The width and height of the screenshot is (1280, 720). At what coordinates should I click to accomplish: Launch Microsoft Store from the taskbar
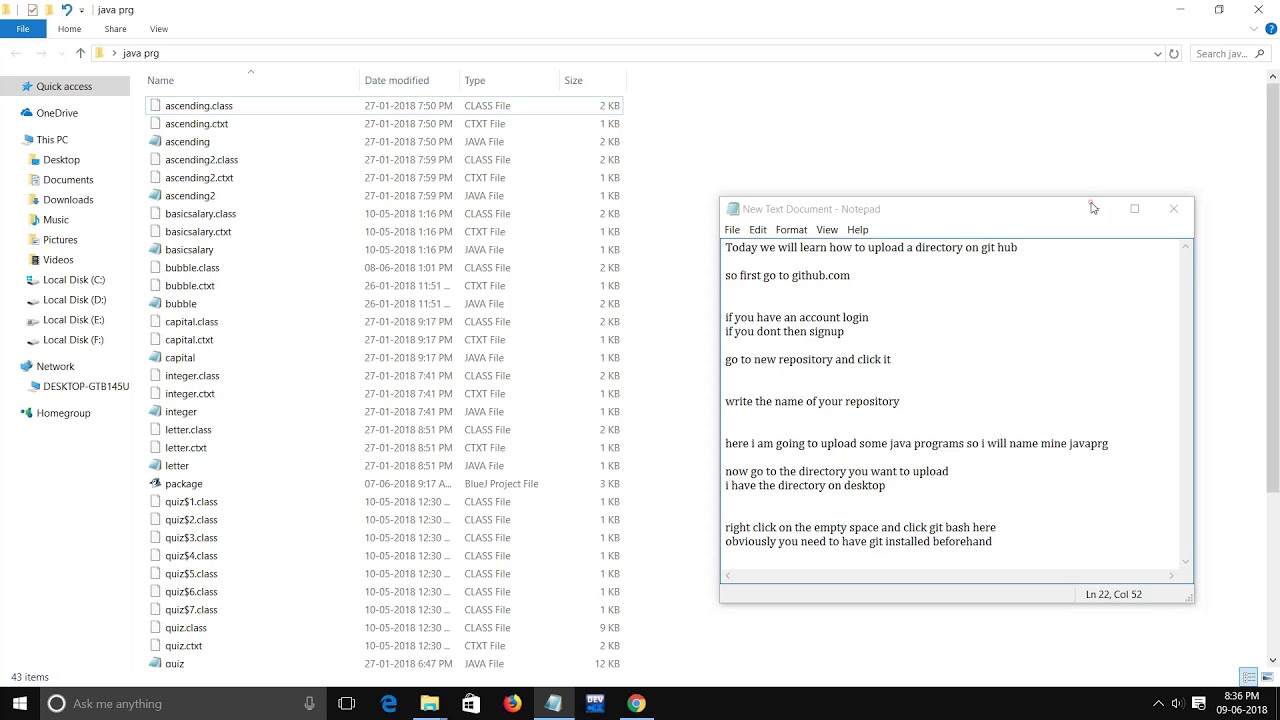tap(470, 703)
